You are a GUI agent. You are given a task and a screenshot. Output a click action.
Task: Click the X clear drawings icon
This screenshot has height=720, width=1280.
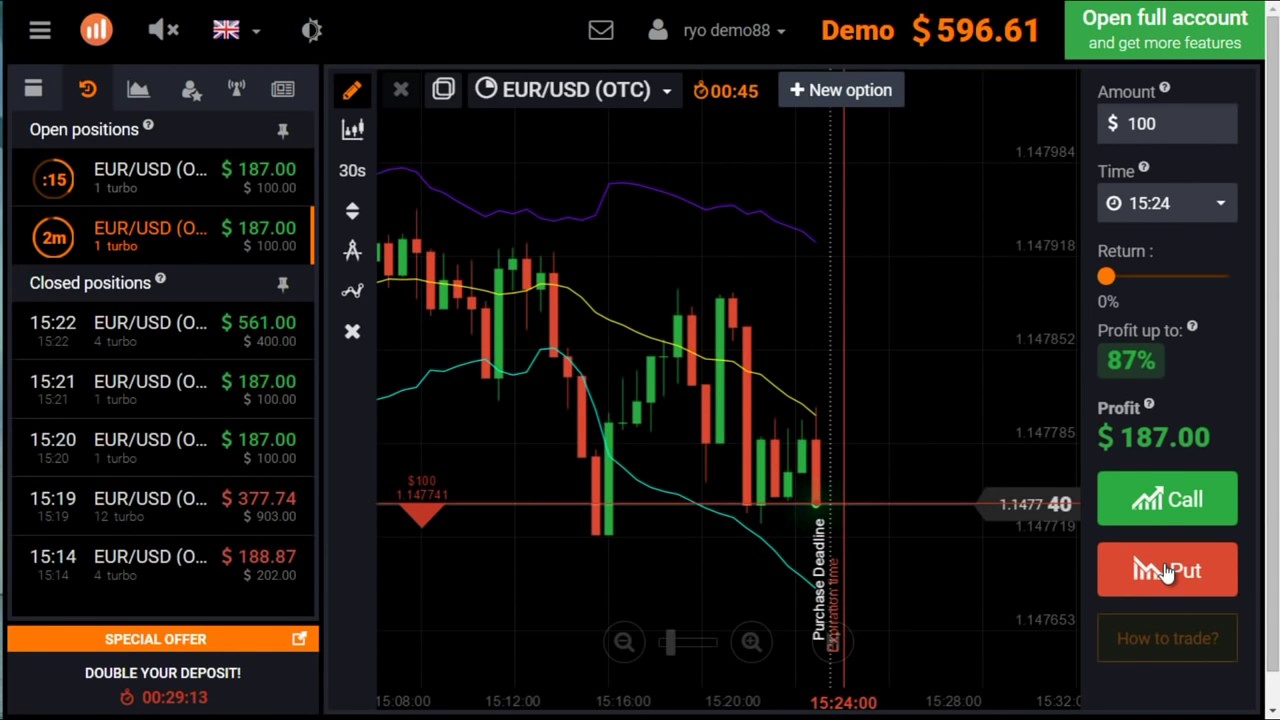coord(352,331)
